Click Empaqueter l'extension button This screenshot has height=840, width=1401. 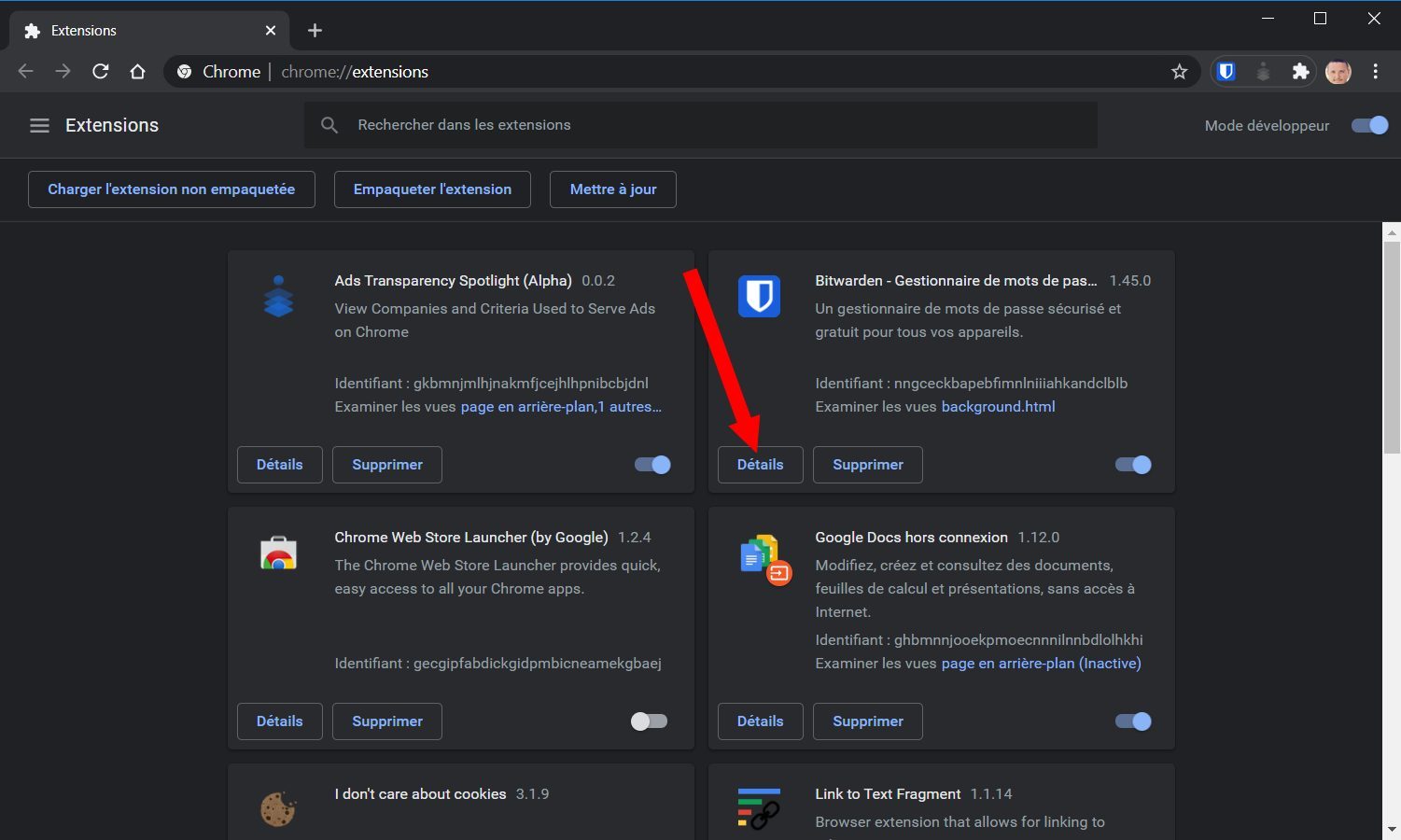coord(432,189)
